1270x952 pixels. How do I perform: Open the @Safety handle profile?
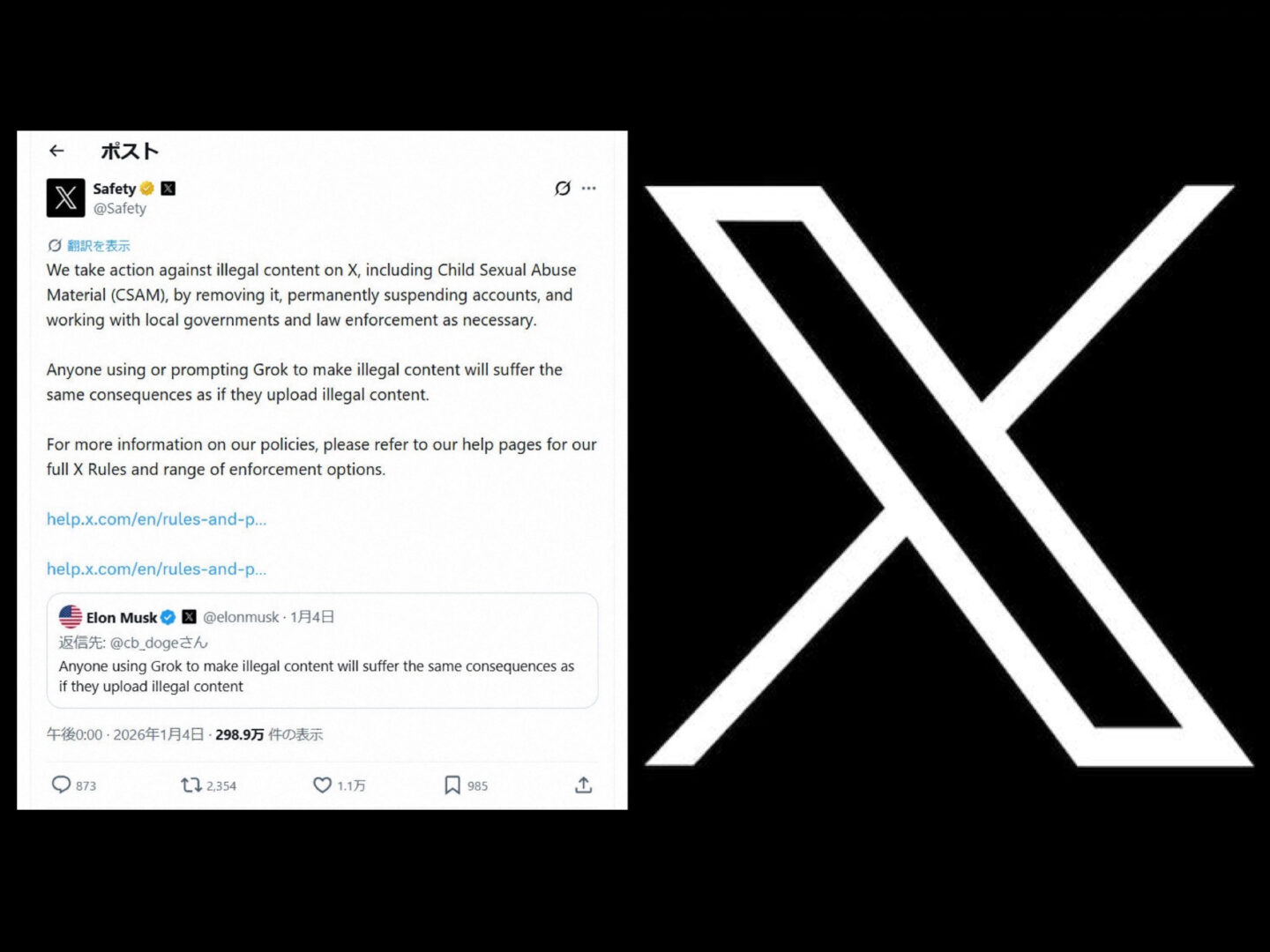click(120, 208)
